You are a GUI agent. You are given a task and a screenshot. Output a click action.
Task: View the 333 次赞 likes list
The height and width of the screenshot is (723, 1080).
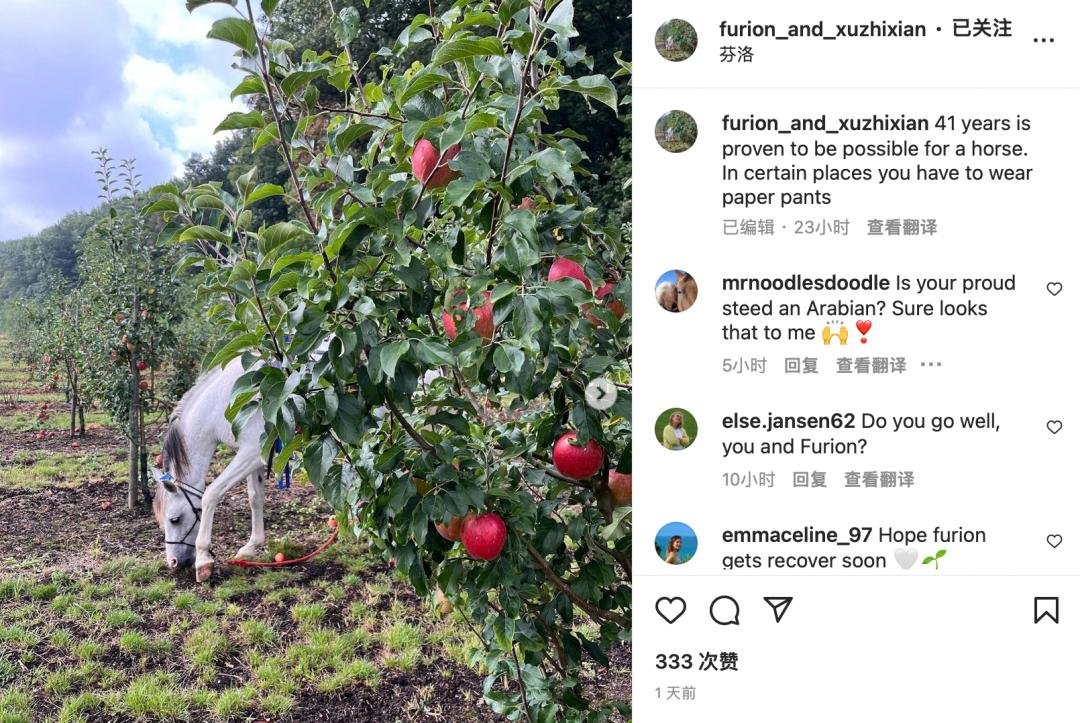tap(696, 662)
